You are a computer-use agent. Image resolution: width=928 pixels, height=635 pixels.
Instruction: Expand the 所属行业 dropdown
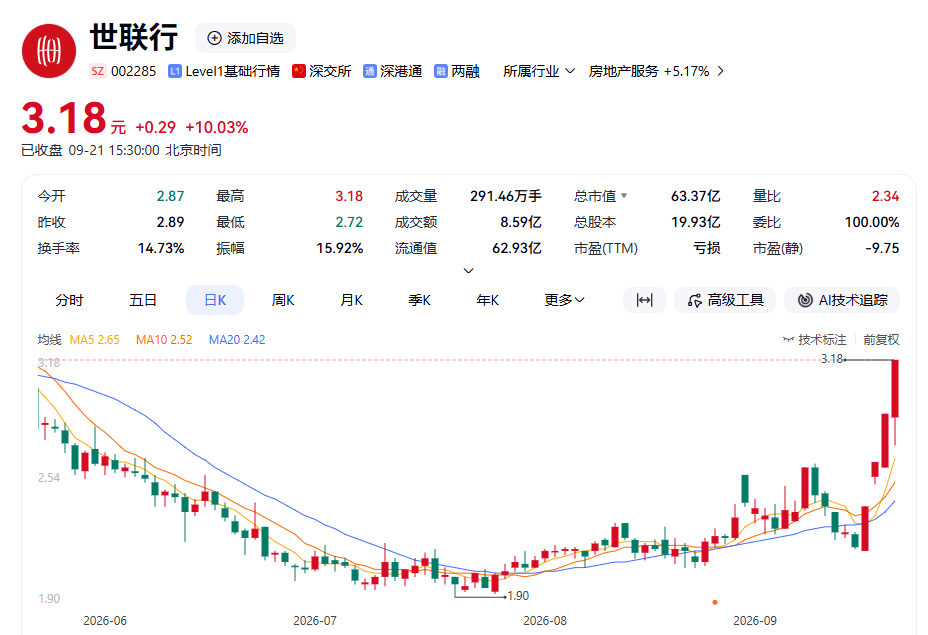(x=539, y=71)
